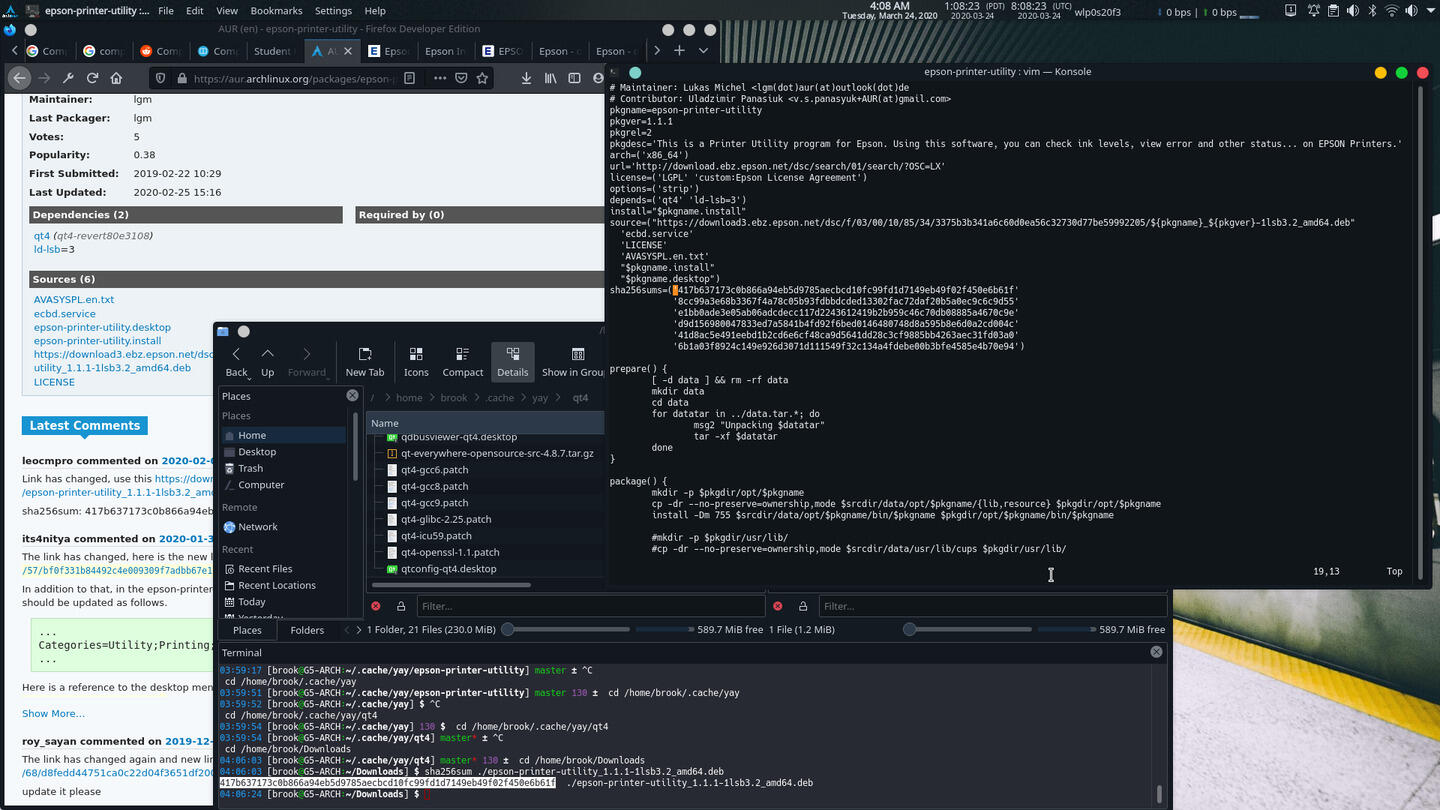This screenshot has width=1440, height=810.
Task: Select Dolphin Details view mode
Action: pyautogui.click(x=512, y=362)
